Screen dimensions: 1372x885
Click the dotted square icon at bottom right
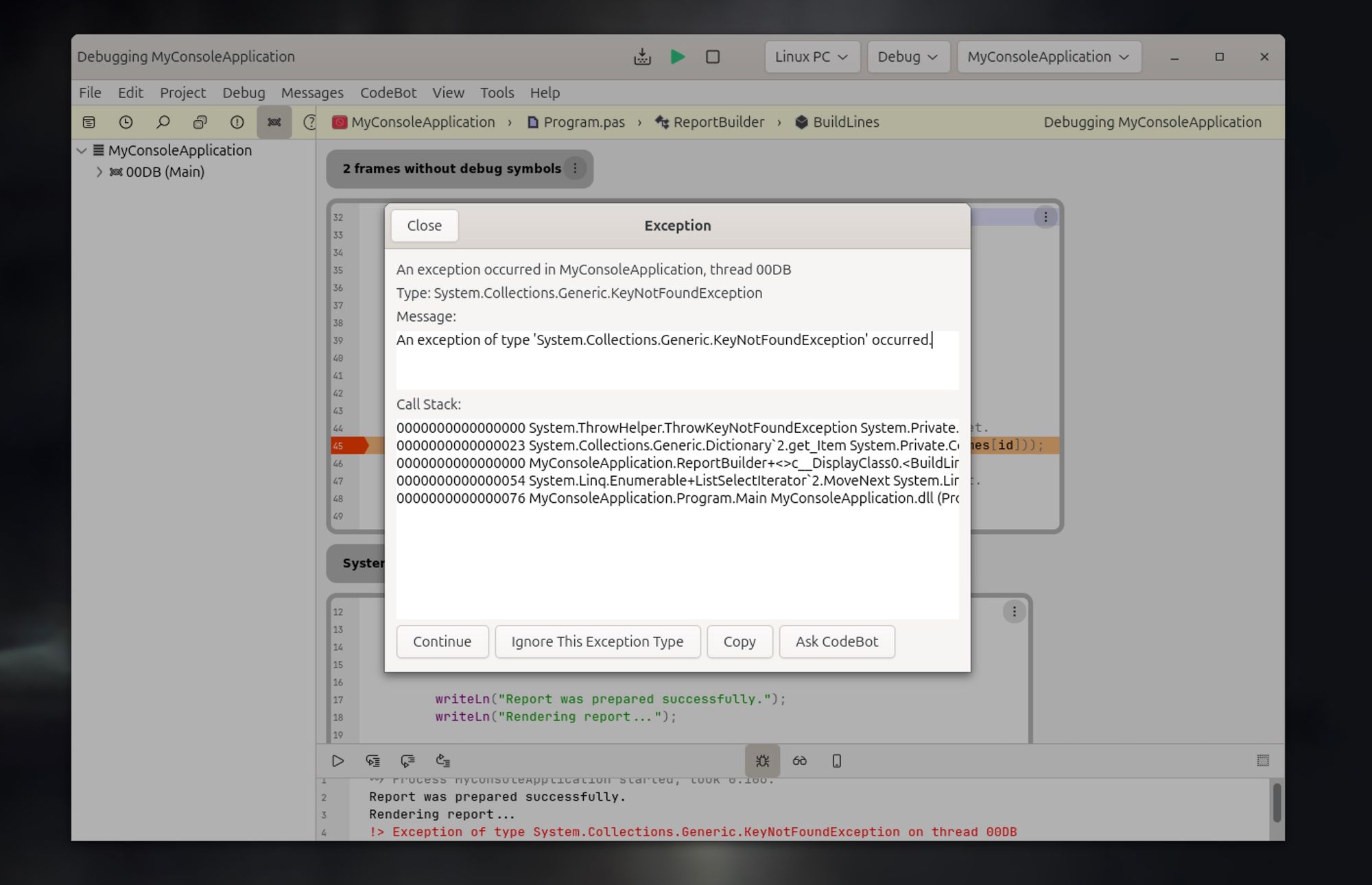(1263, 760)
